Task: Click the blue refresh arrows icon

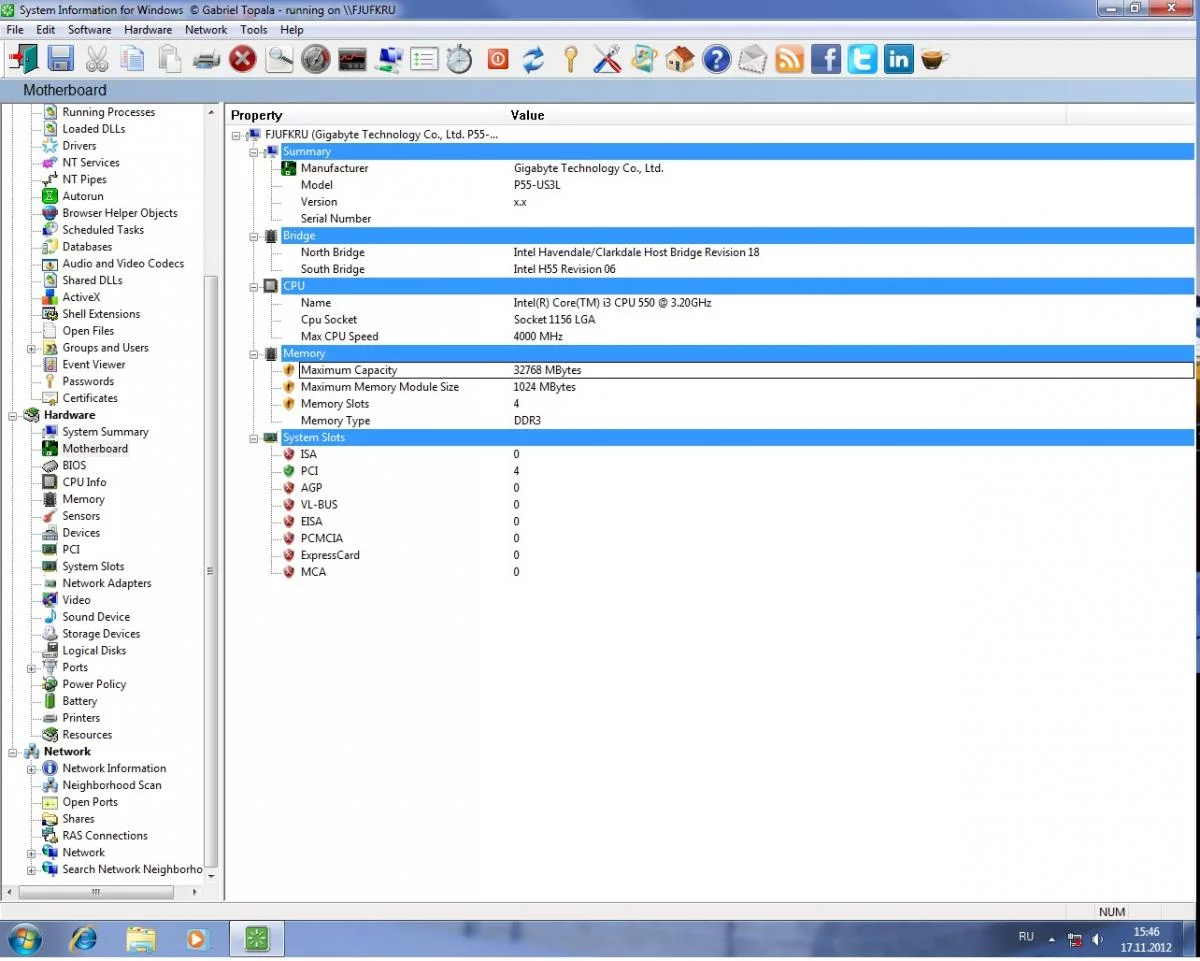Action: [533, 59]
